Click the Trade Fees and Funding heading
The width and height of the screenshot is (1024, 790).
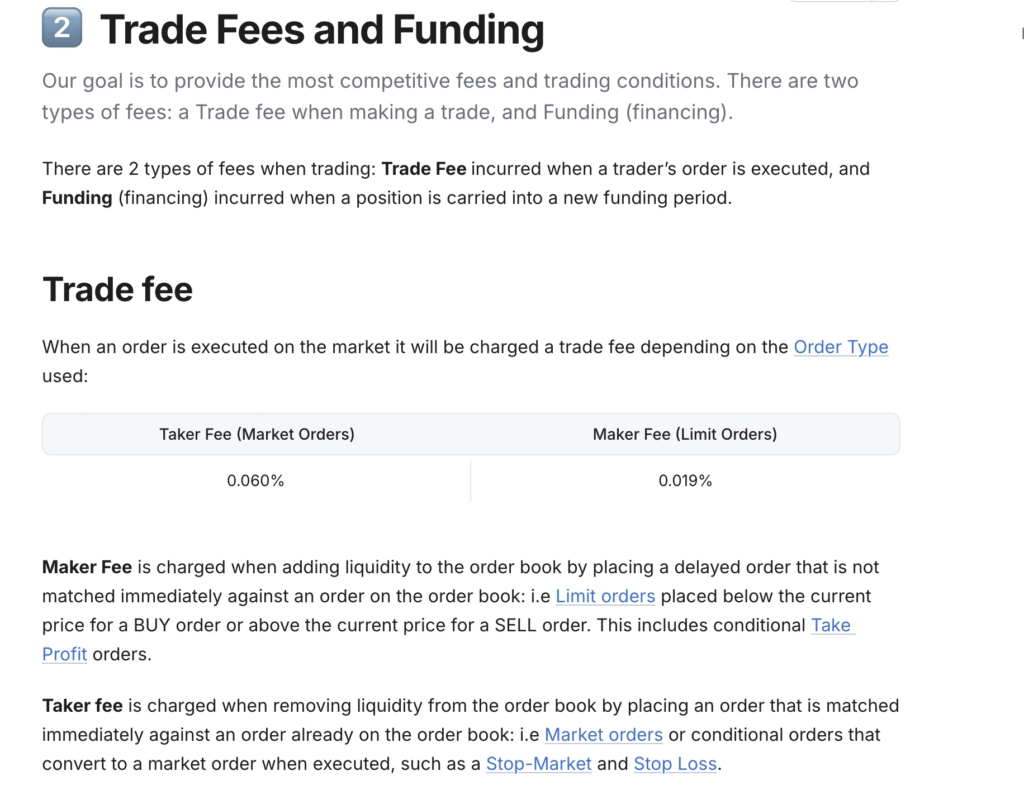point(322,30)
